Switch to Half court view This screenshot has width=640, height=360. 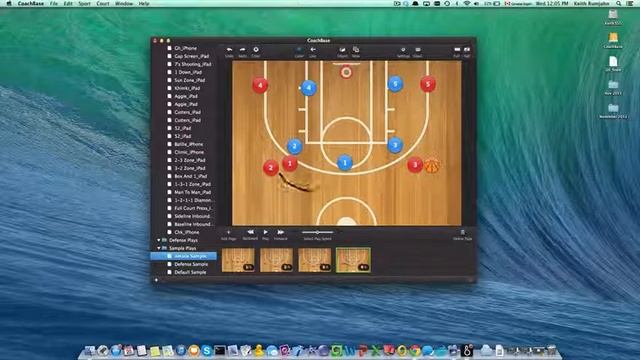click(467, 50)
